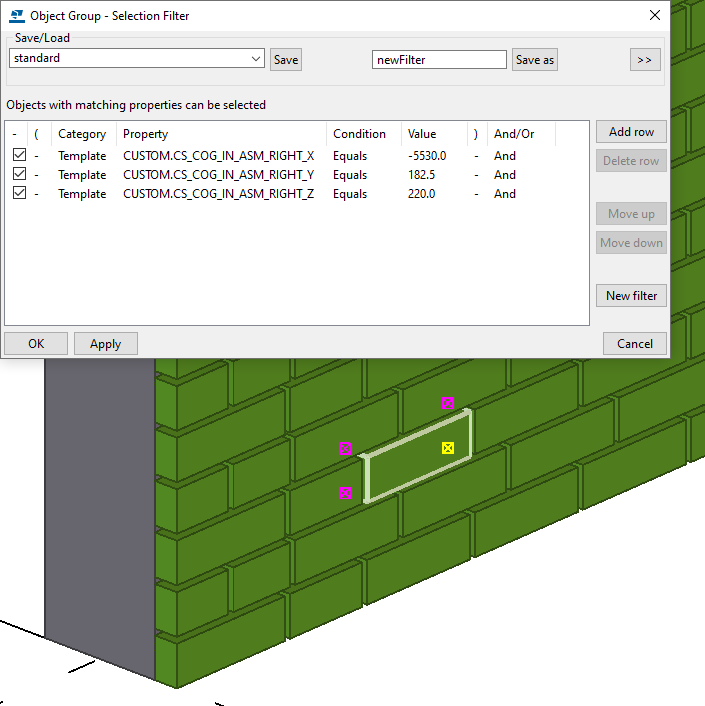Click the magenta handle above the selected brick

pyautogui.click(x=448, y=404)
